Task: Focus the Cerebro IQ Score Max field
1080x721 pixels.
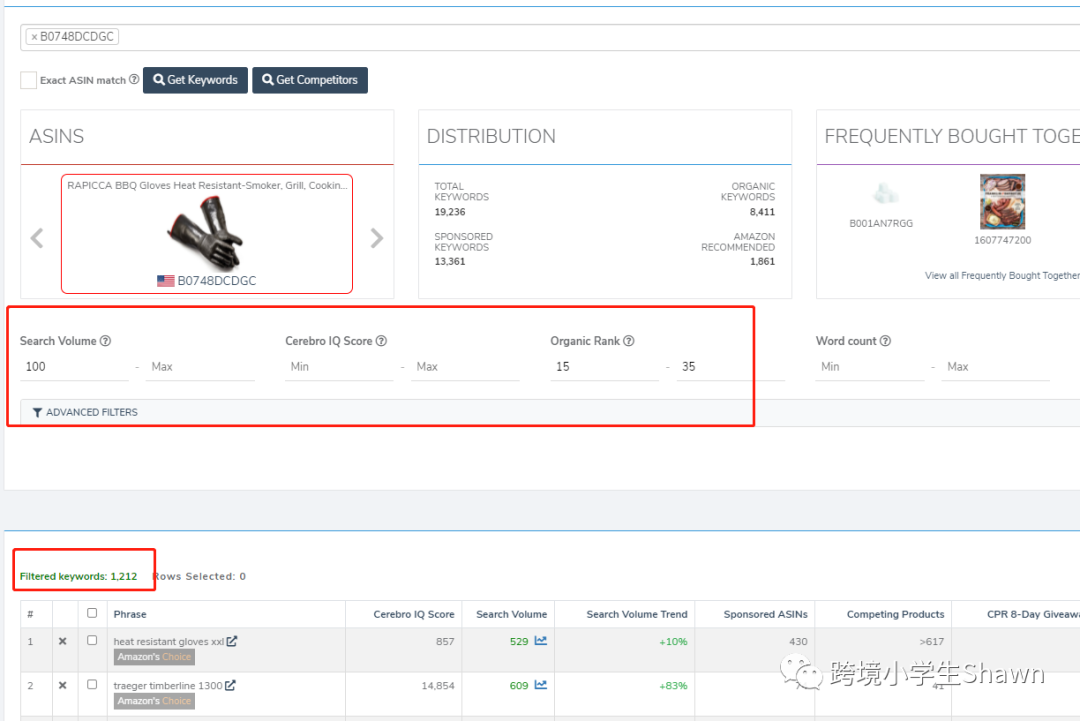Action: click(466, 367)
